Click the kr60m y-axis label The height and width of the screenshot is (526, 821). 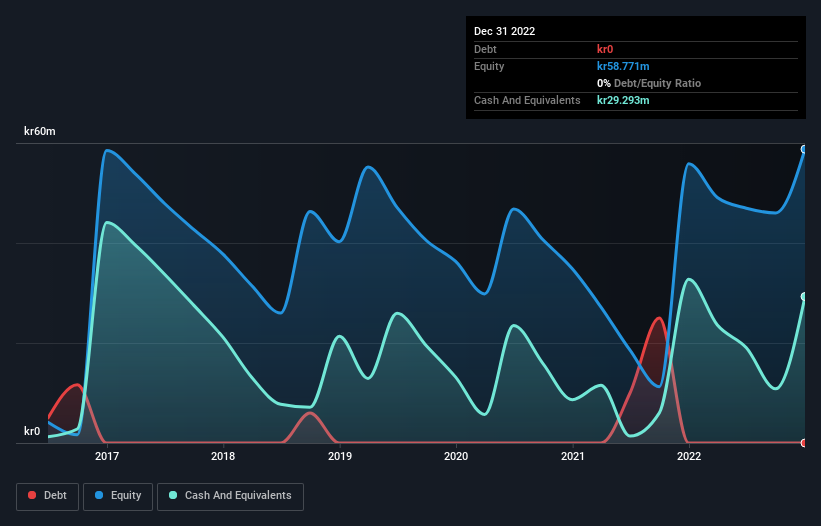pos(40,131)
